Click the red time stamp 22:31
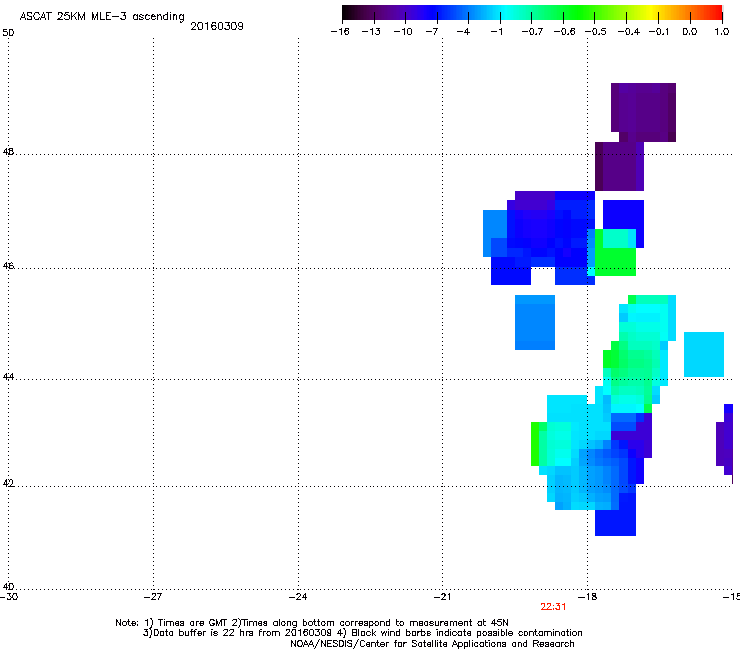The image size is (740, 650). point(553,607)
